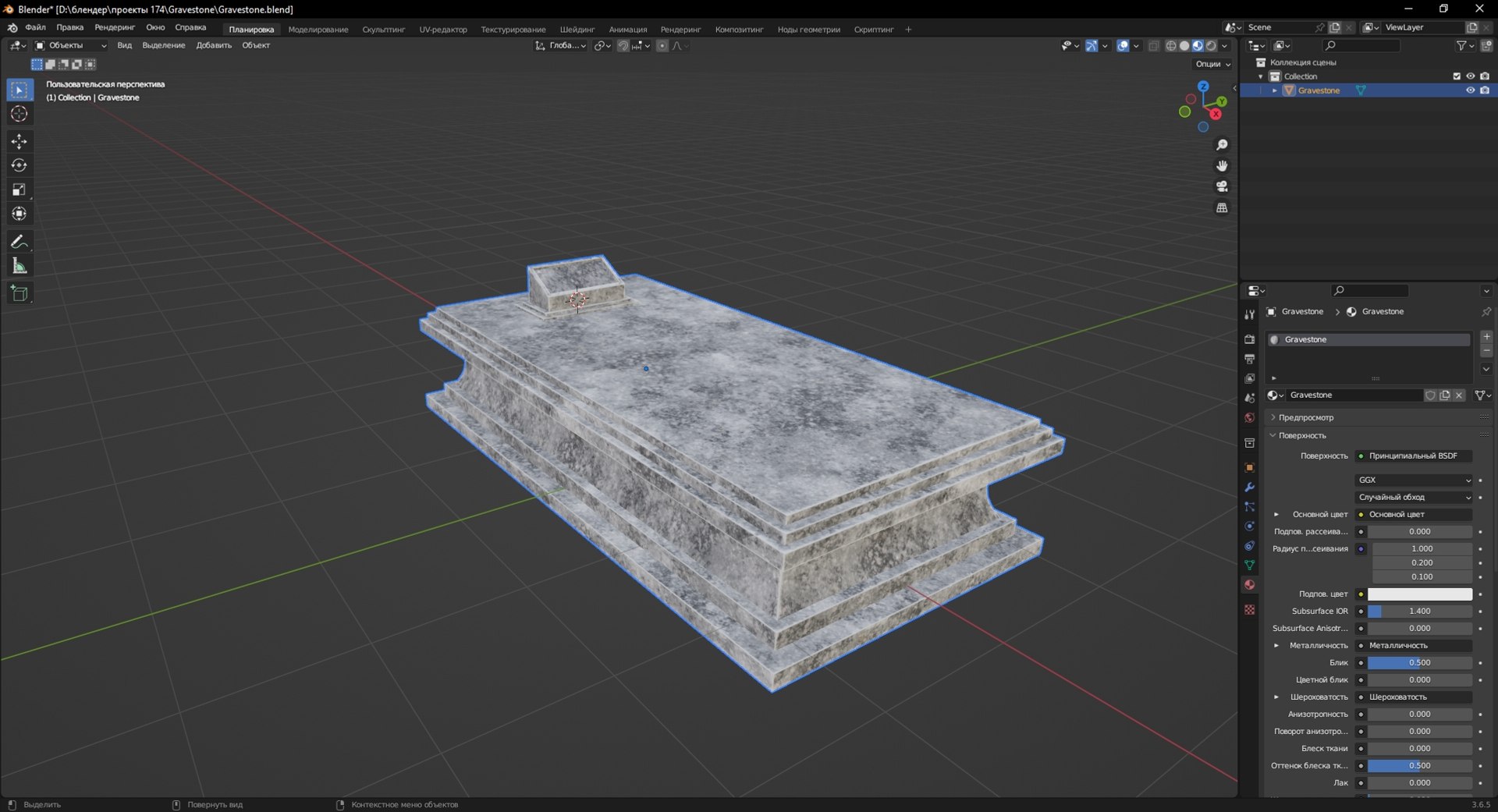This screenshot has height=812, width=1498.
Task: Select the Cursor tool in the toolbar
Action: (x=20, y=114)
